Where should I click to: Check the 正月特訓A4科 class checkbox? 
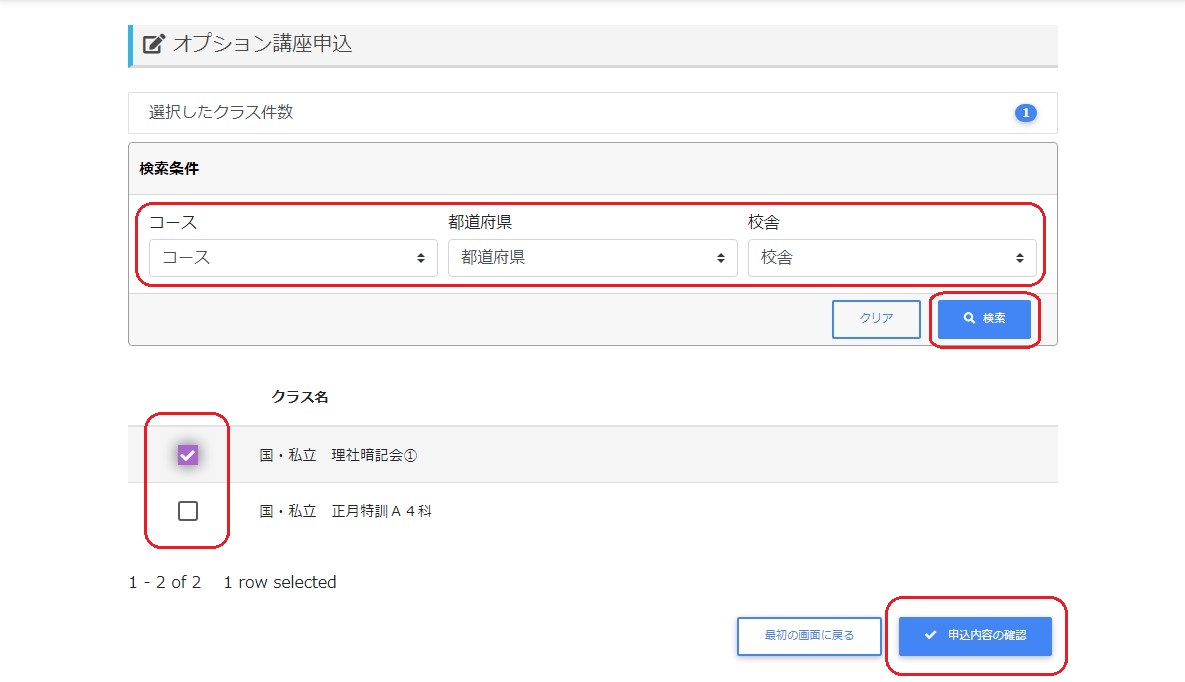pyautogui.click(x=188, y=511)
